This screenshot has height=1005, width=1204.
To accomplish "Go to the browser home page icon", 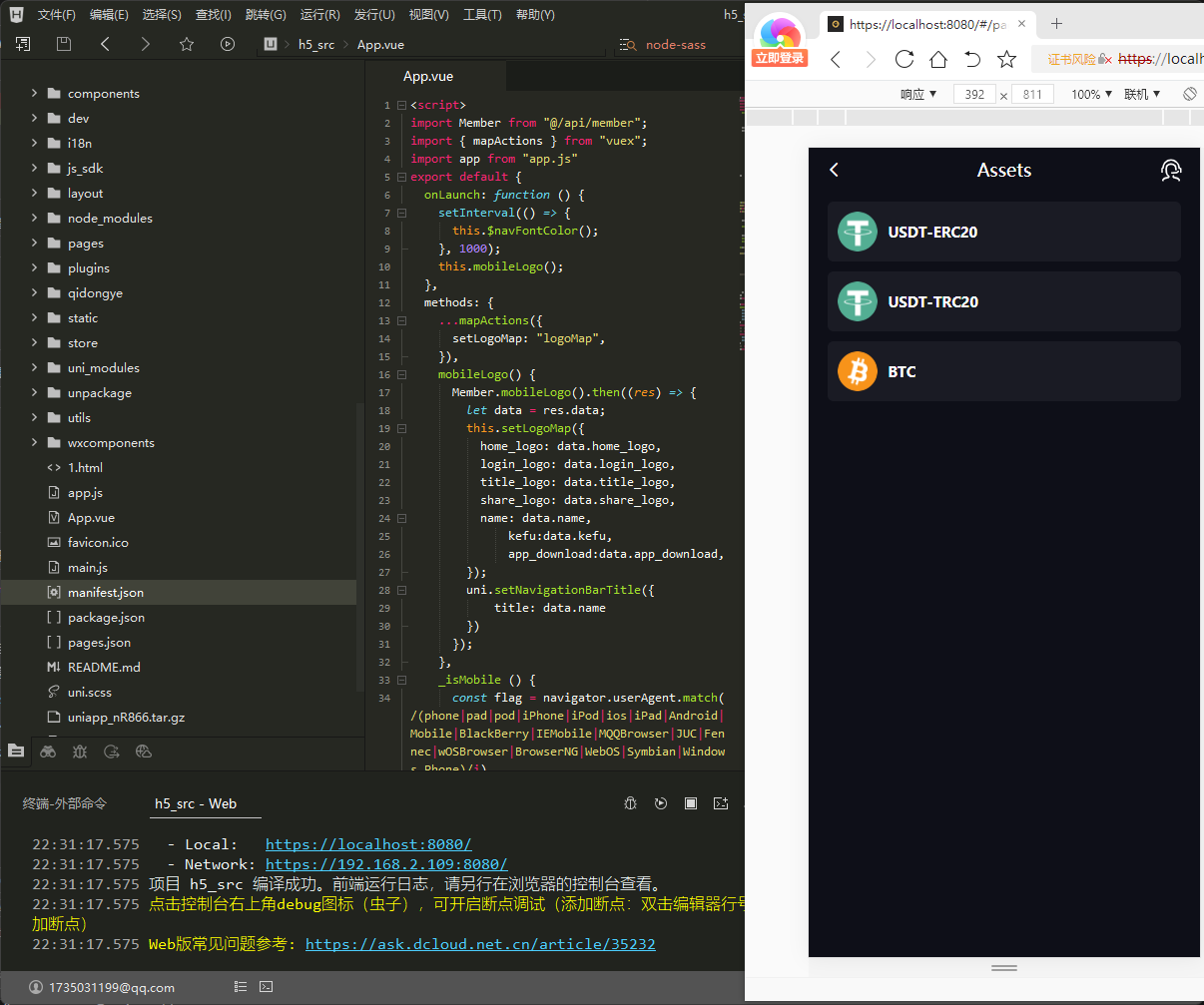I will [938, 59].
